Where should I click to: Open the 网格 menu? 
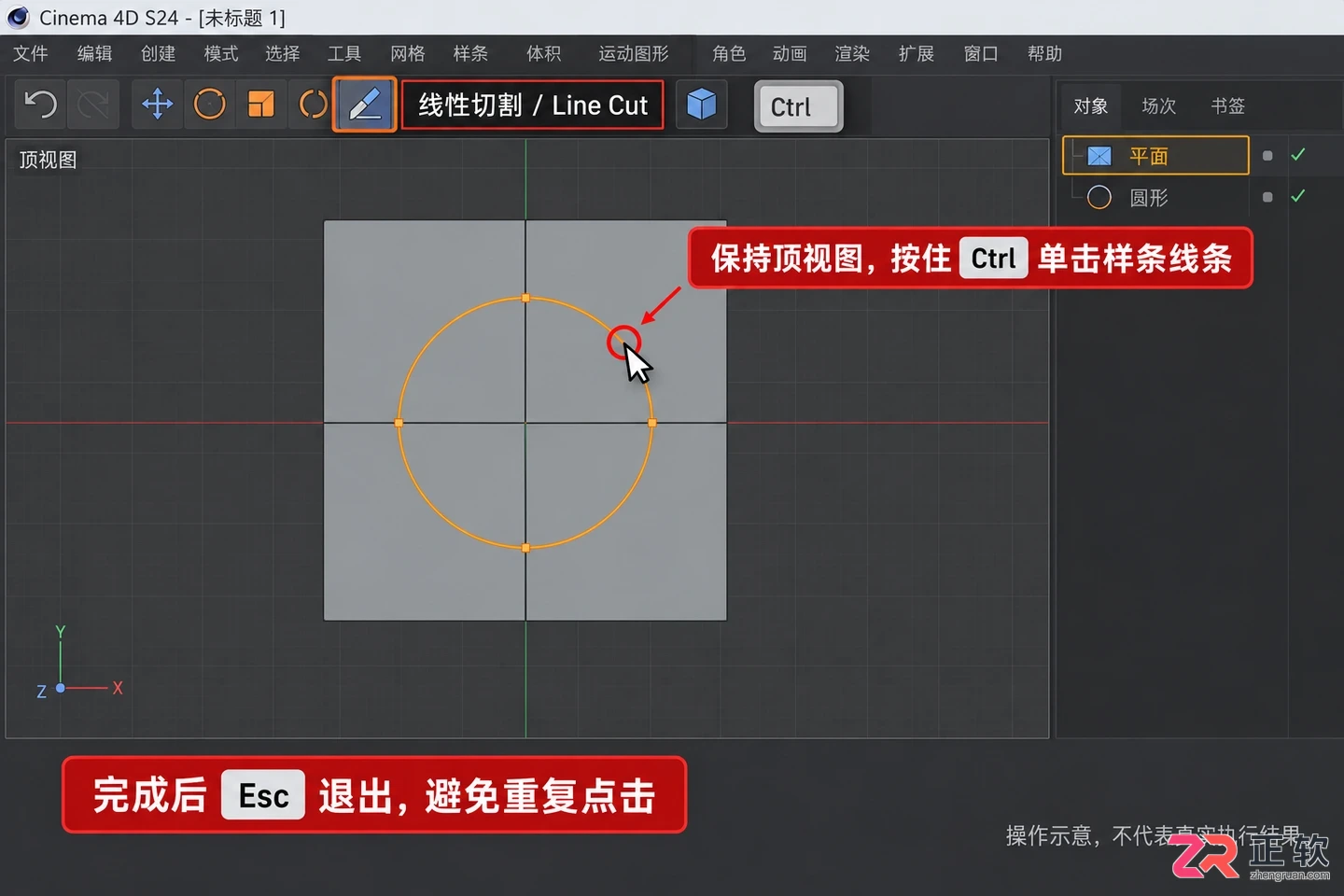[408, 53]
